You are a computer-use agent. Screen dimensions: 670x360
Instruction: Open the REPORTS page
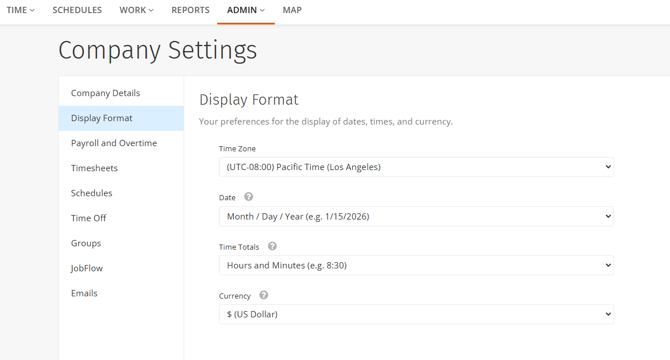click(x=190, y=10)
